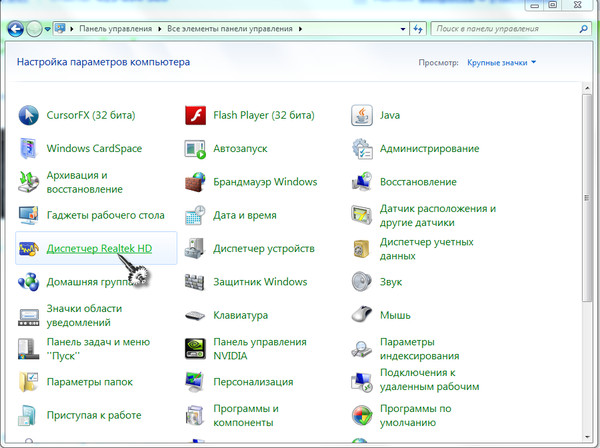This screenshot has width=600, height=448.
Task: Click the Персонализация text link
Action: click(x=253, y=382)
